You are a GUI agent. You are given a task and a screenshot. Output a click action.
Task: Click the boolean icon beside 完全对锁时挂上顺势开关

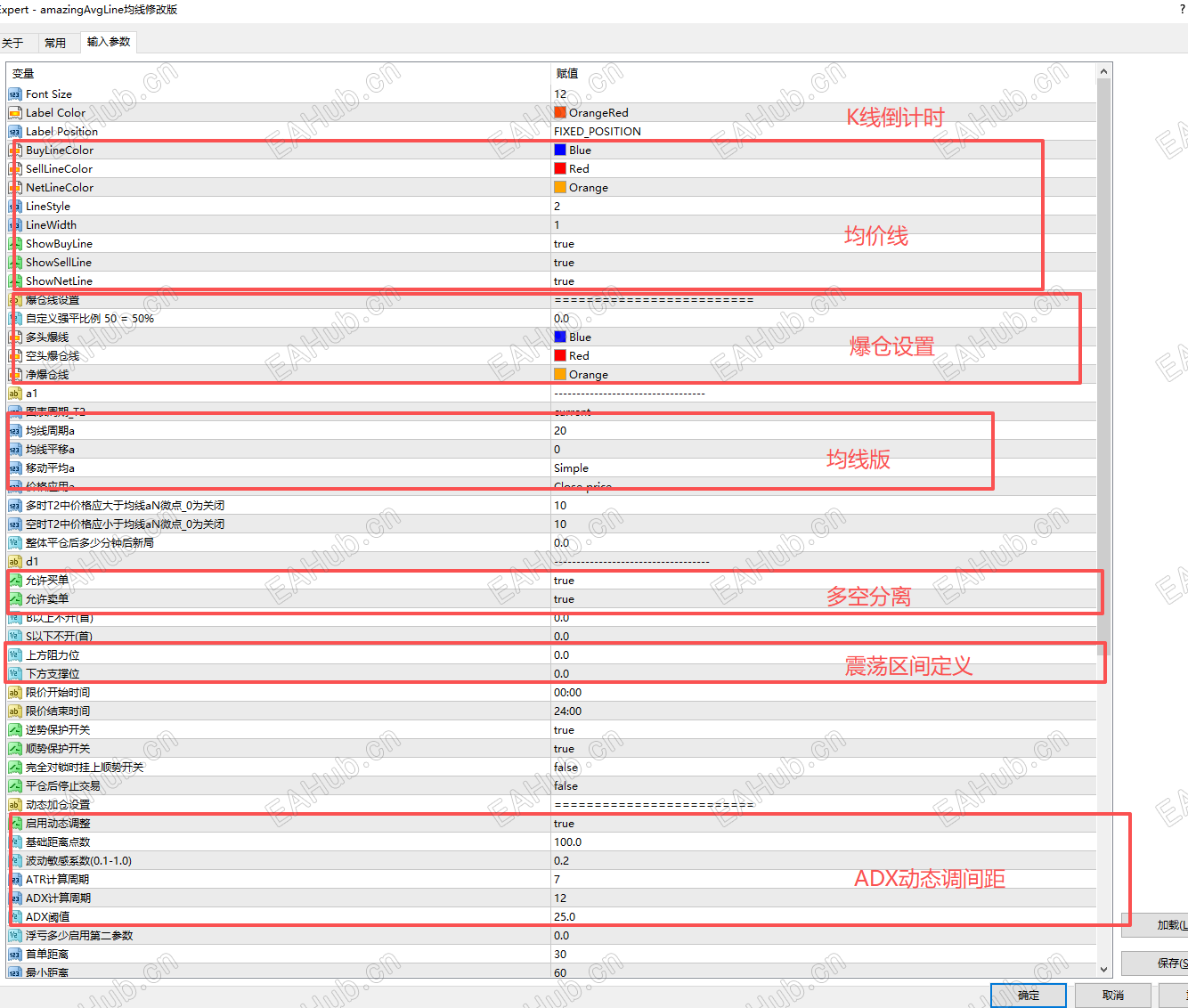pyautogui.click(x=15, y=768)
